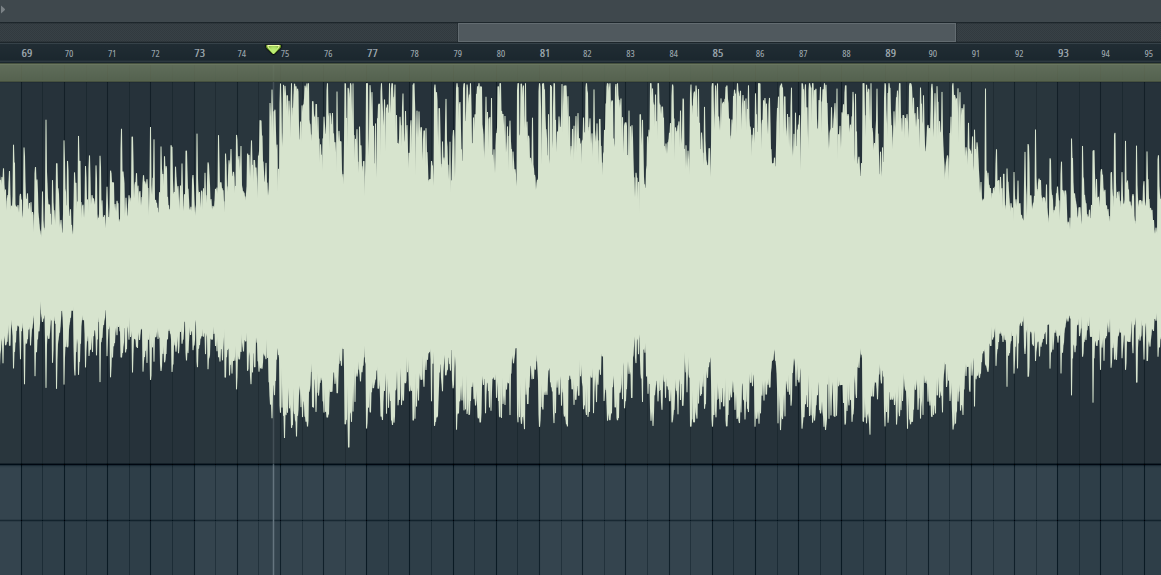
Task: Click bar 71 on the timeline ruler
Action: coord(112,54)
